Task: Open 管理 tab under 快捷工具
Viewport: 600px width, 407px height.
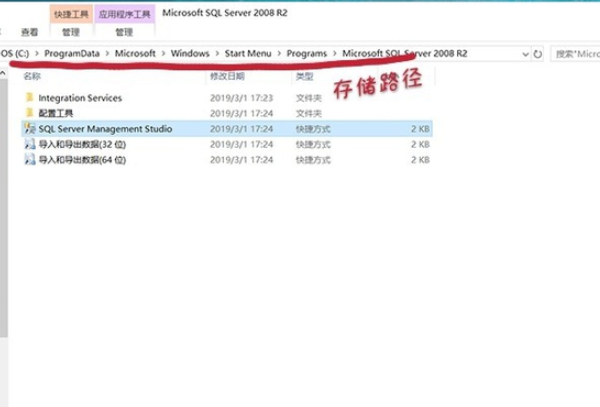Action: point(71,32)
